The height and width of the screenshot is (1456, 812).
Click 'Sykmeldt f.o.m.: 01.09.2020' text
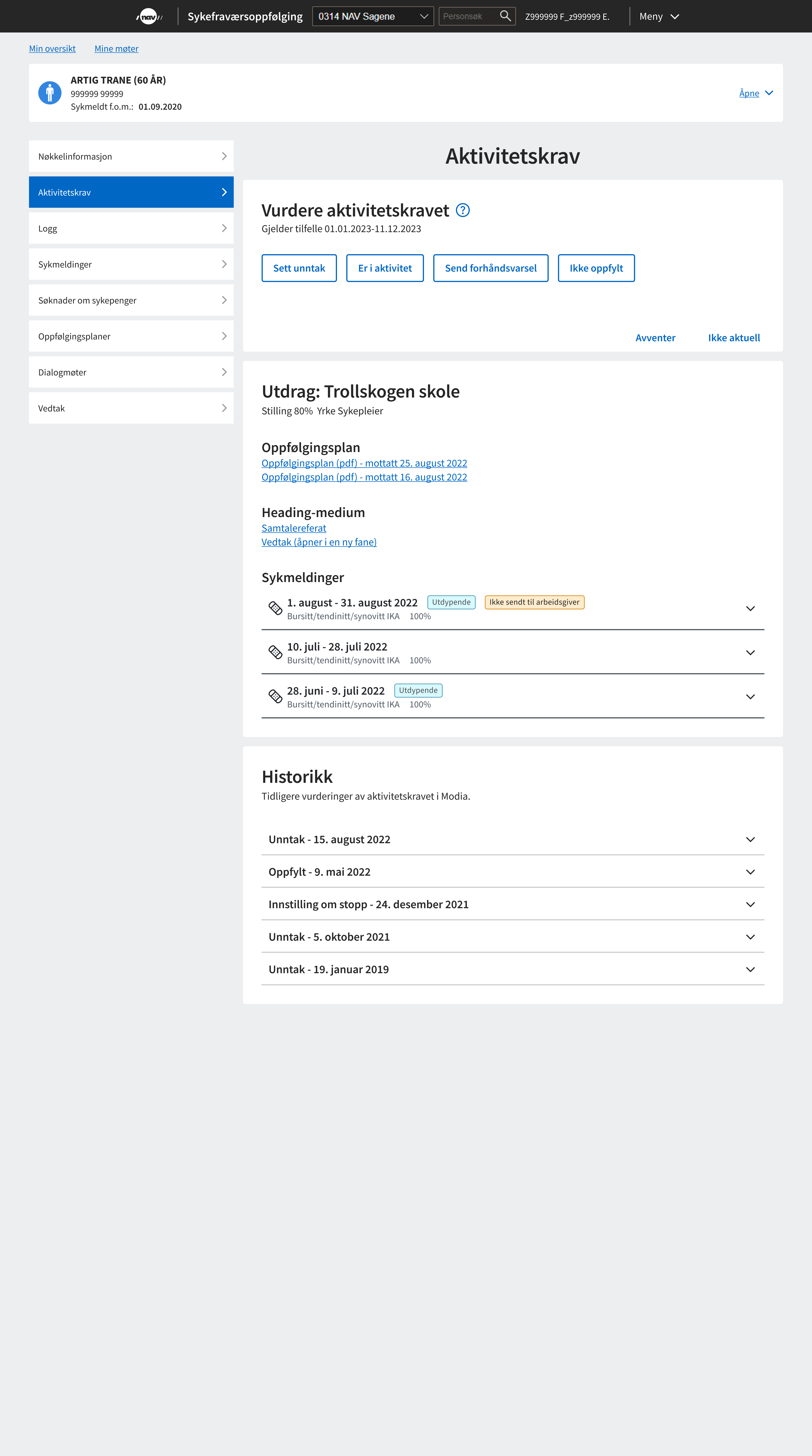(x=126, y=107)
